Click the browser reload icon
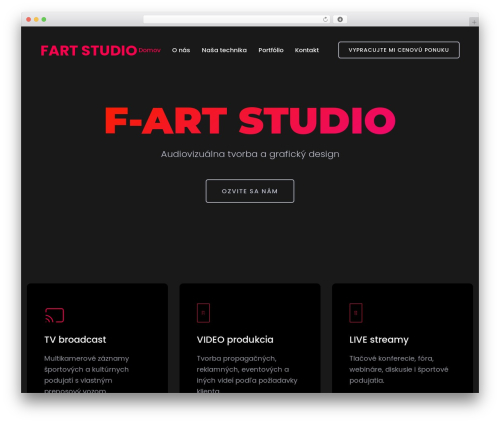 [x=325, y=19]
